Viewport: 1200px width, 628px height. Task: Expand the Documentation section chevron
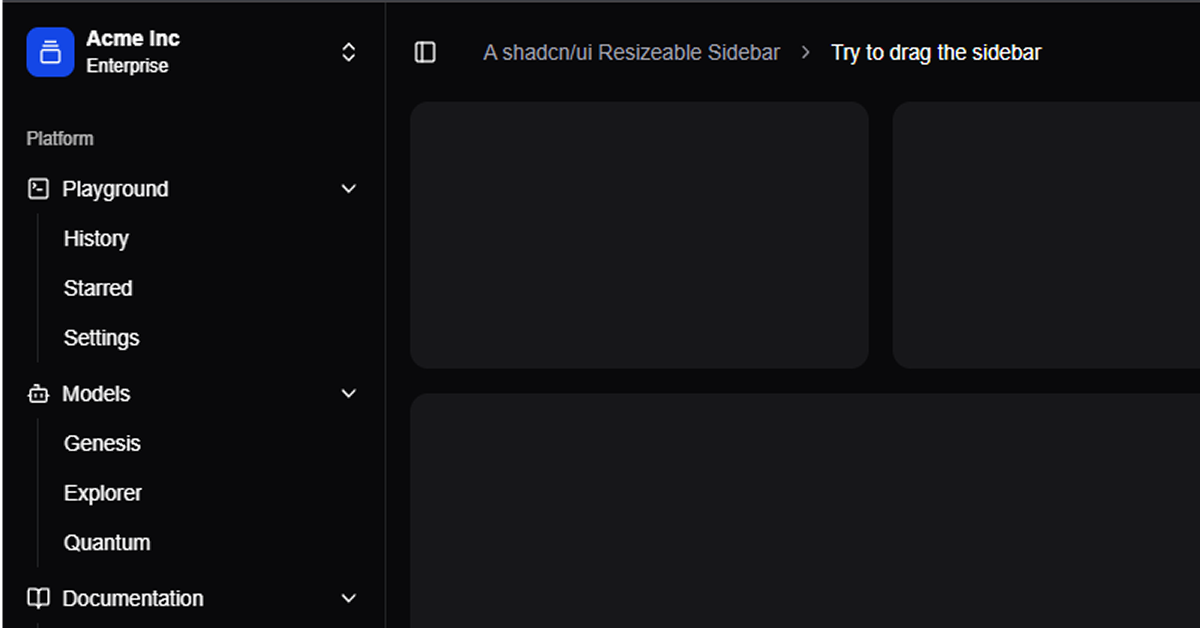(x=348, y=598)
